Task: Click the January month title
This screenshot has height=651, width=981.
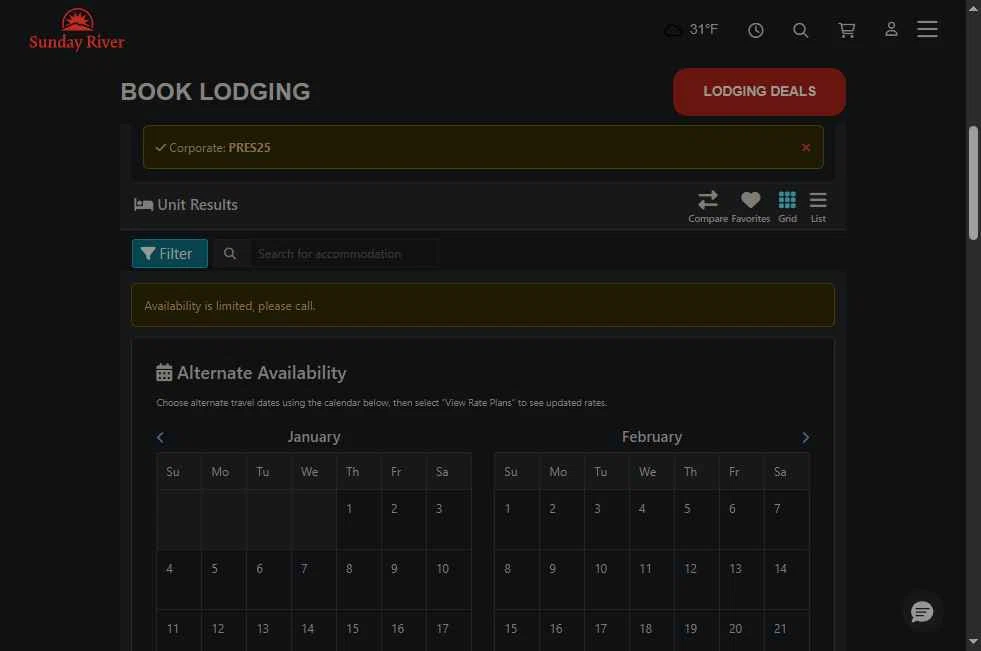Action: pos(314,437)
